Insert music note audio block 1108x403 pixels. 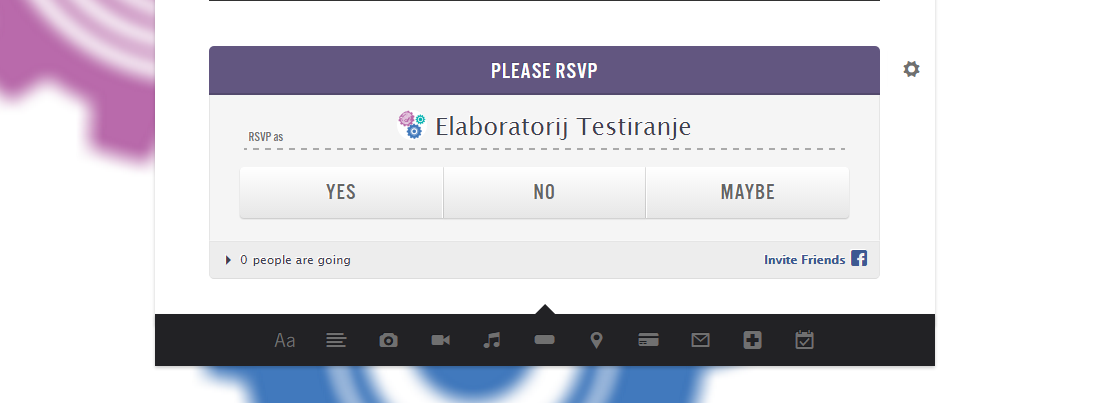492,341
